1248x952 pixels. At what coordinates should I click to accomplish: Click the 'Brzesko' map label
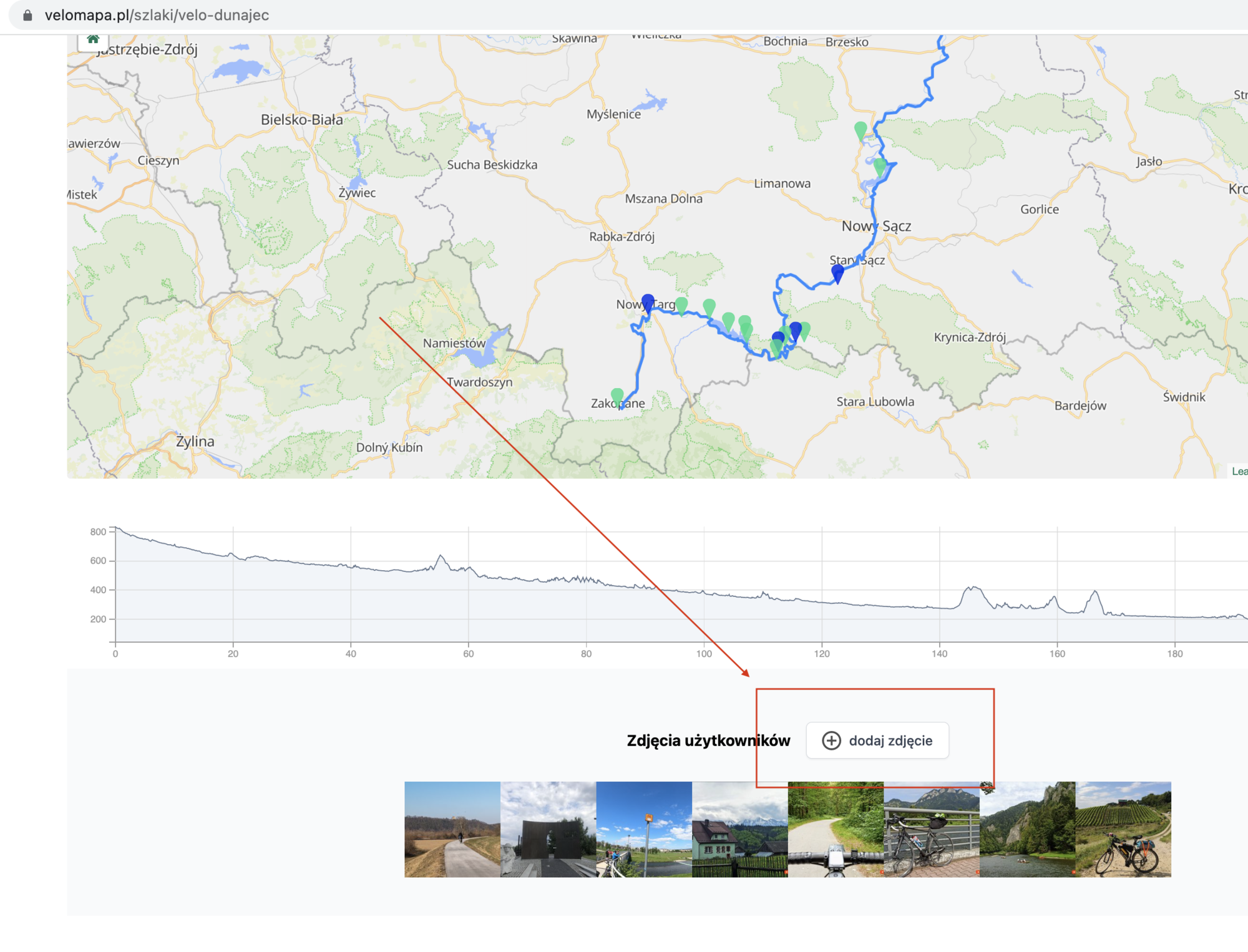[x=847, y=42]
